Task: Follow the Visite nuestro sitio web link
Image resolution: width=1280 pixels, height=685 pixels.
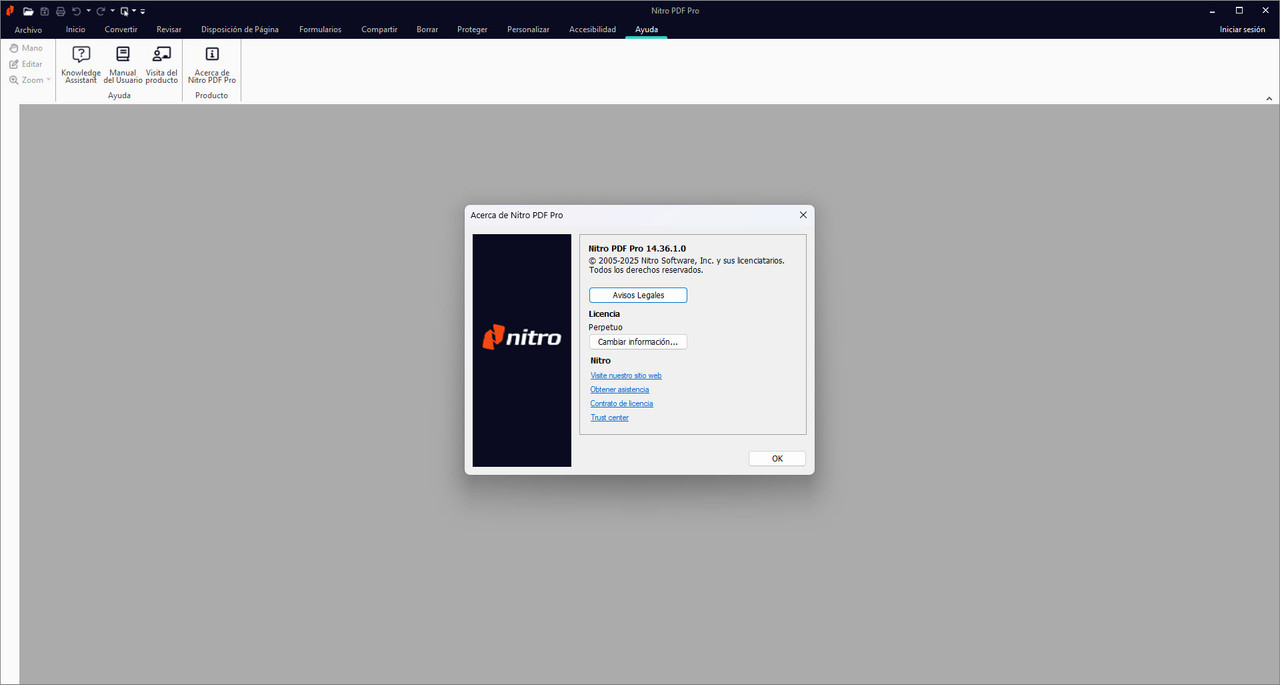Action: pyautogui.click(x=626, y=376)
